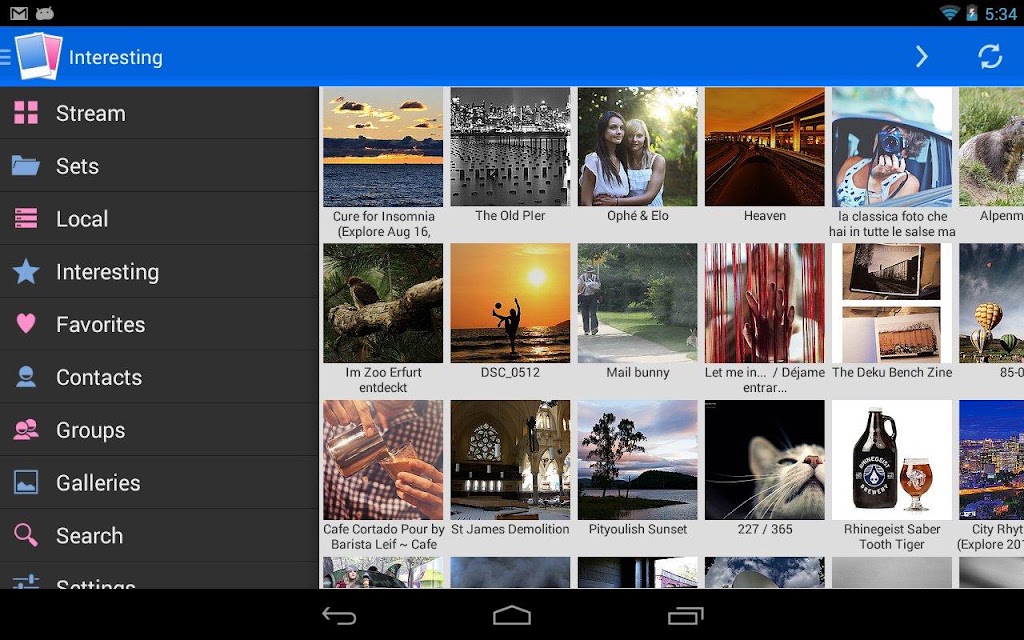Click the Contacts person icon
The image size is (1024, 640).
coord(26,377)
